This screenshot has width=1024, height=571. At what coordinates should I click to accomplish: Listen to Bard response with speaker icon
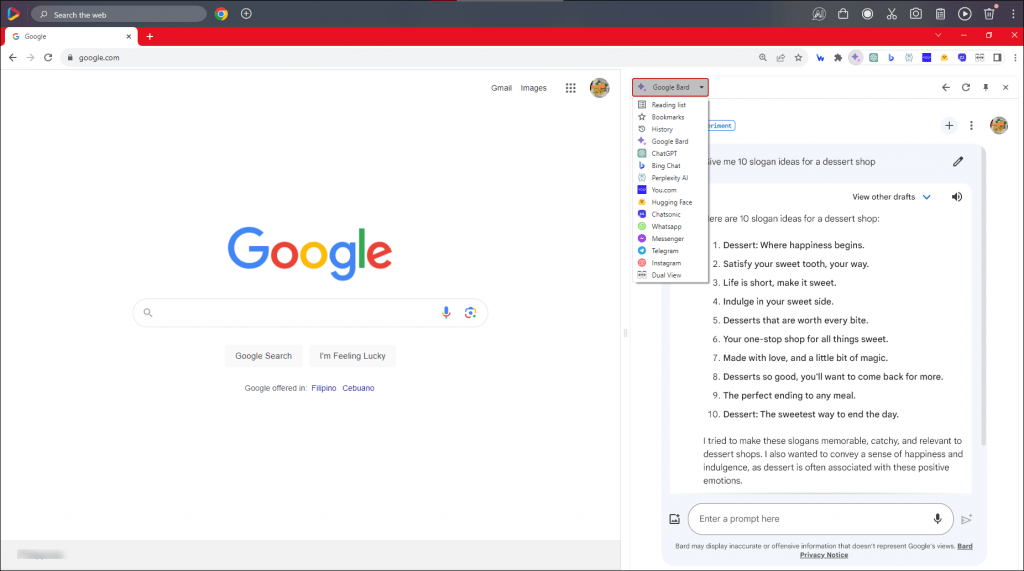click(957, 197)
